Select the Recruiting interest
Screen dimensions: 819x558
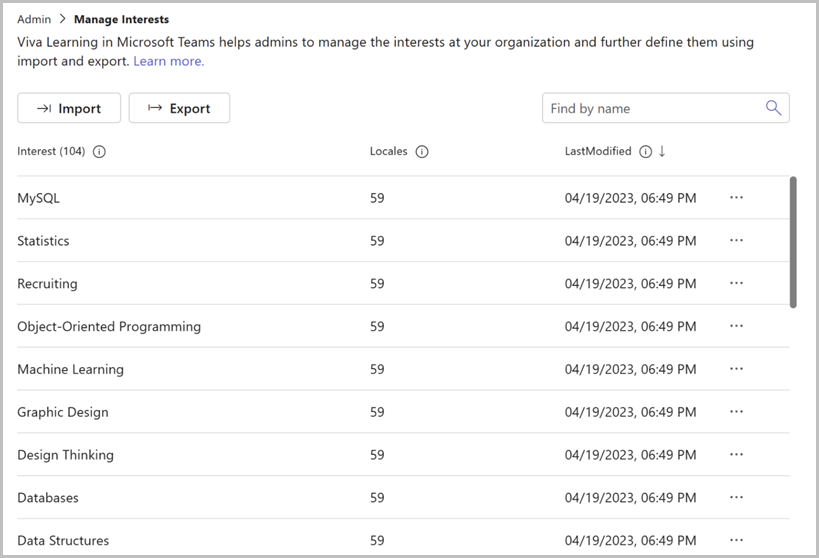tap(48, 284)
